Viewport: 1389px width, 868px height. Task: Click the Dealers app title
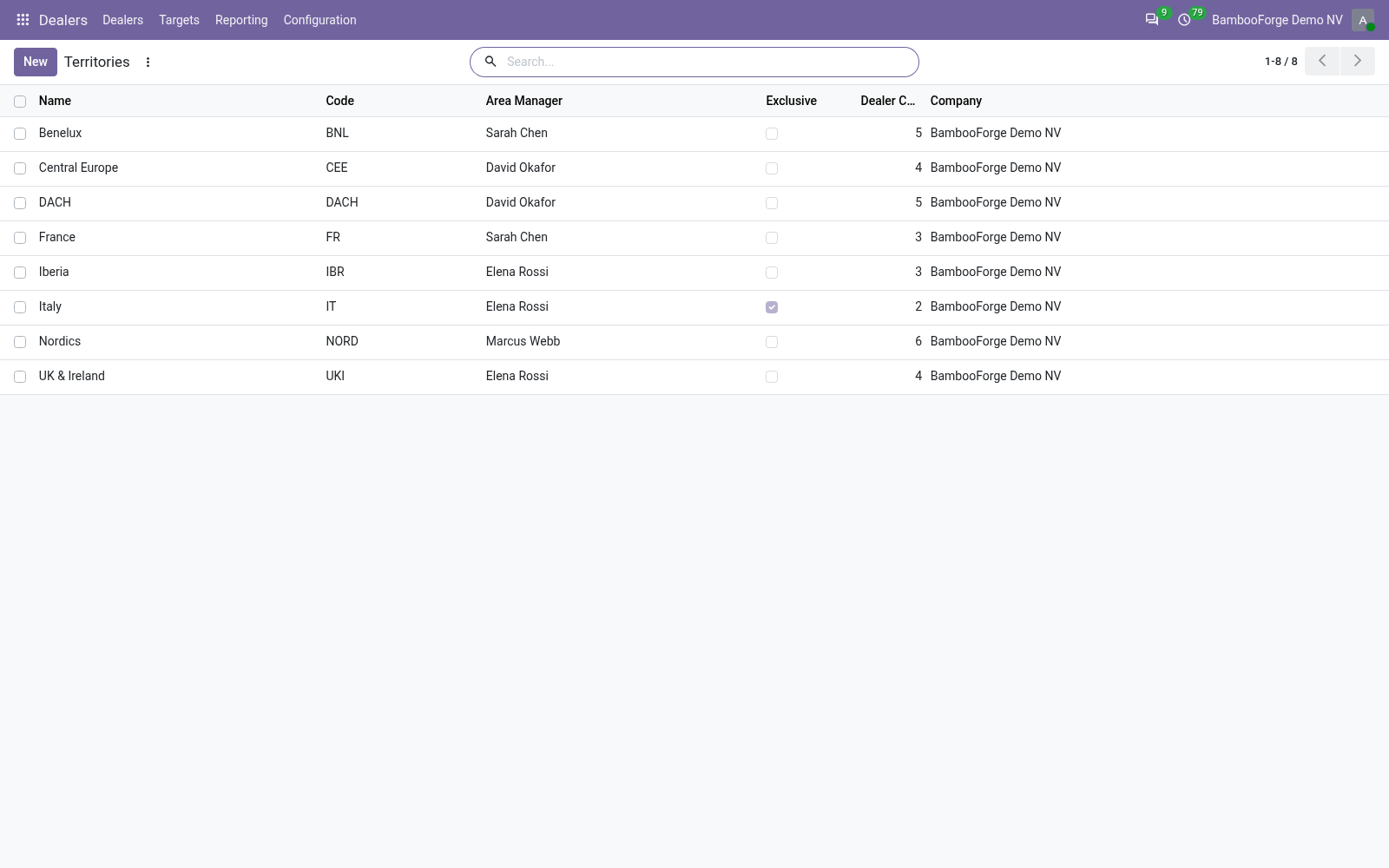pyautogui.click(x=63, y=20)
